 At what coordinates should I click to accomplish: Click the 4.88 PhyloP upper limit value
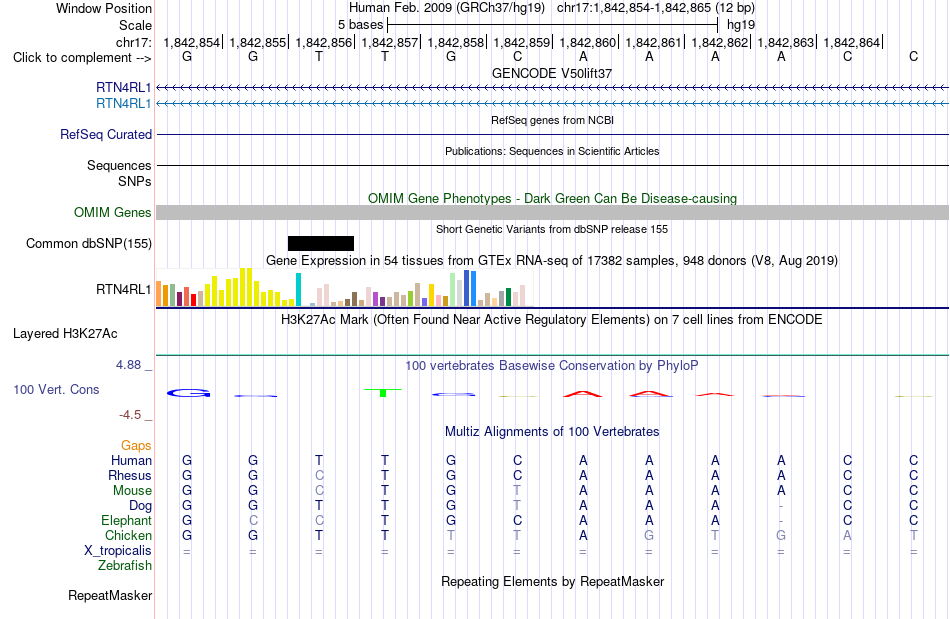[x=128, y=365]
